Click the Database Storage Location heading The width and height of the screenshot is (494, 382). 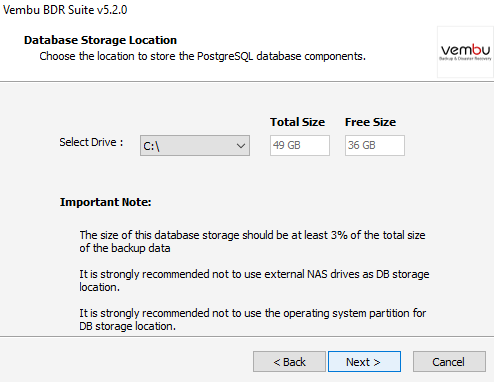point(100,40)
